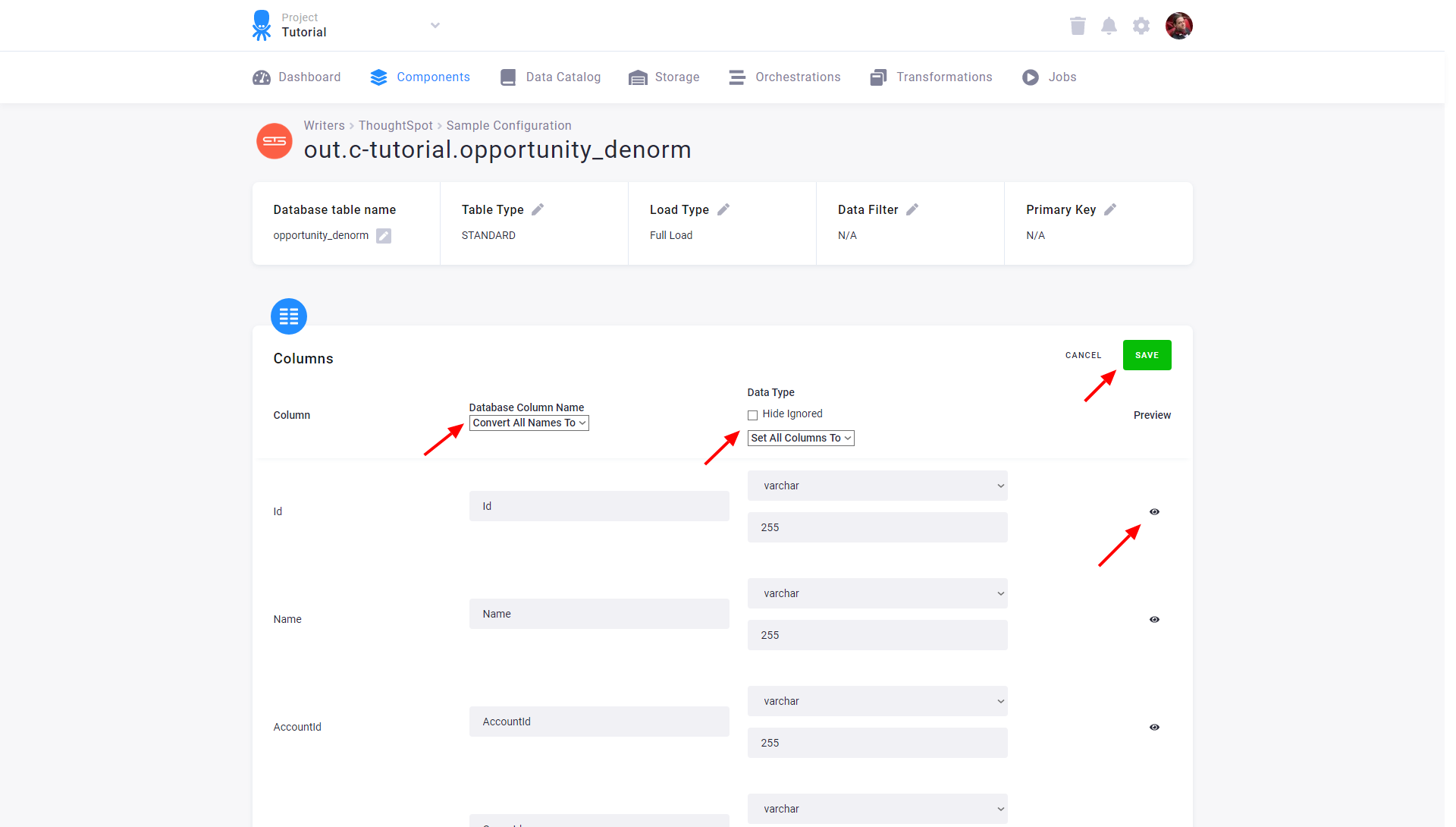This screenshot has width=1456, height=827.
Task: Enable the Hide Ignored checkbox
Action: click(752, 415)
